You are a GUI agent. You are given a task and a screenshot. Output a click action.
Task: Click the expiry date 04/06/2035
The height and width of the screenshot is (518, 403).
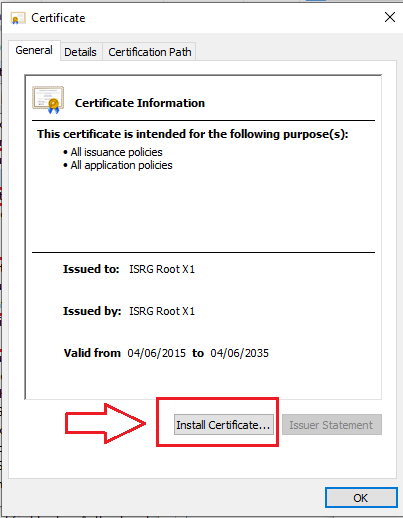tap(239, 353)
